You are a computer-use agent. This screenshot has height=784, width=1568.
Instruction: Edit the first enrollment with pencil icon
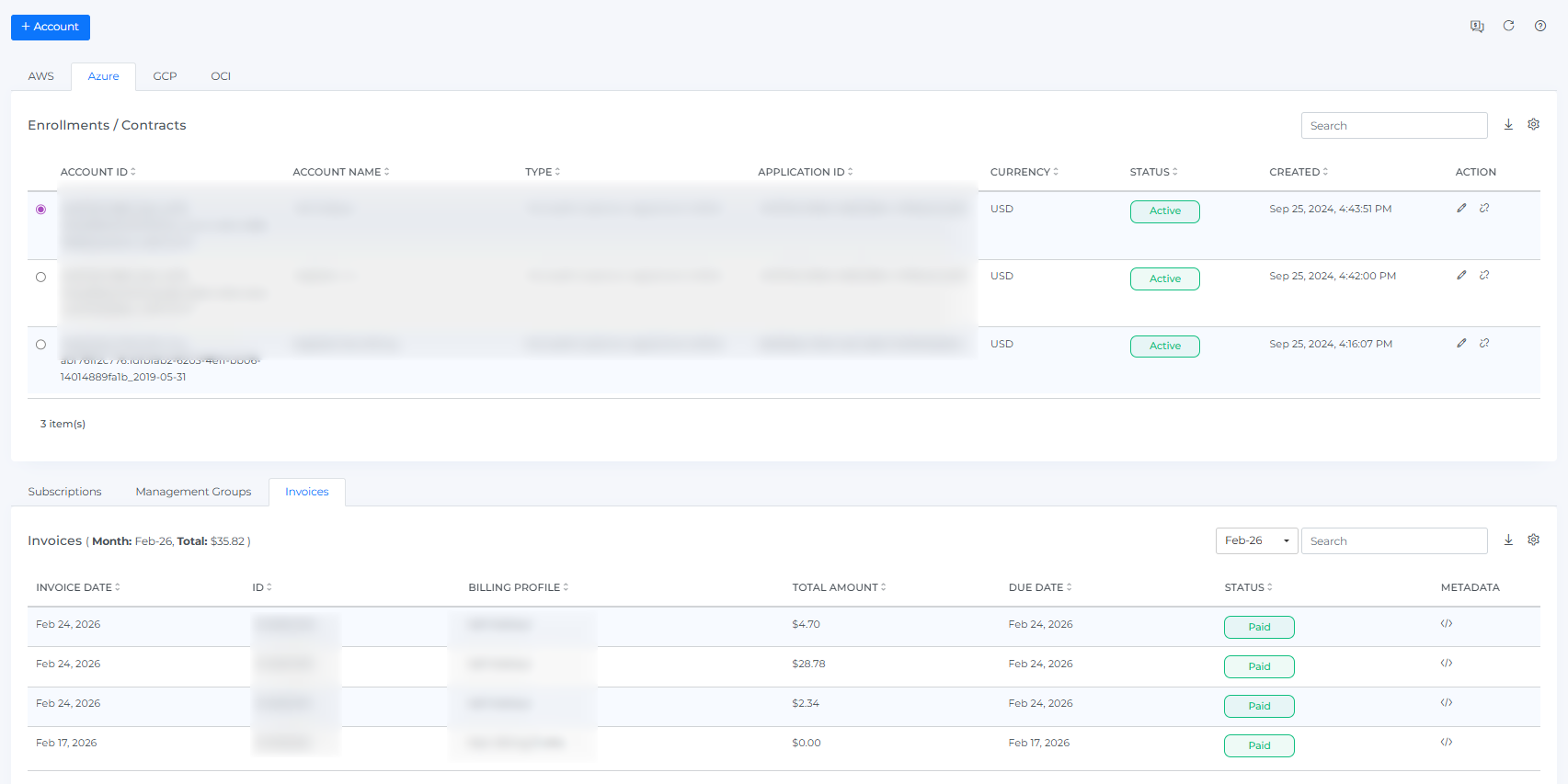click(x=1461, y=209)
